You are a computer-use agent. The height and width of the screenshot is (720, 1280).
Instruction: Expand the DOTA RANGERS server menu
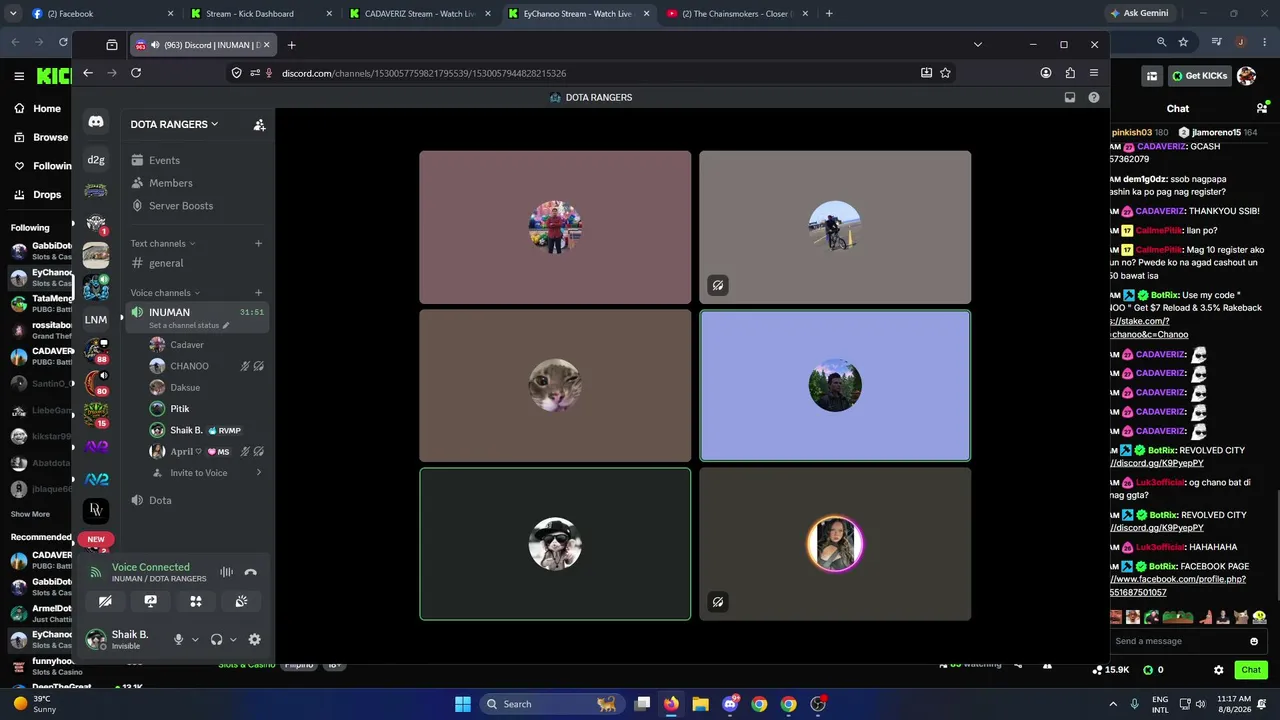point(174,124)
